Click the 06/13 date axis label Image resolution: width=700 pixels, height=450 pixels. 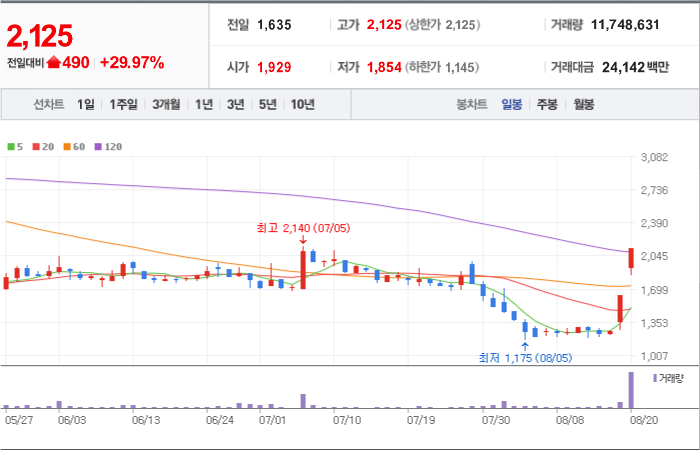[146, 421]
